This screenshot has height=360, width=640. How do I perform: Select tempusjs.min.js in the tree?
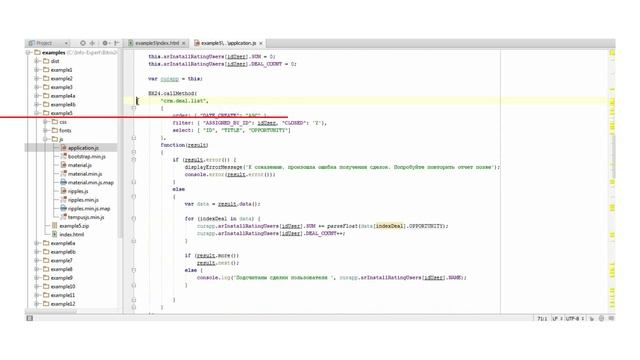[86, 217]
